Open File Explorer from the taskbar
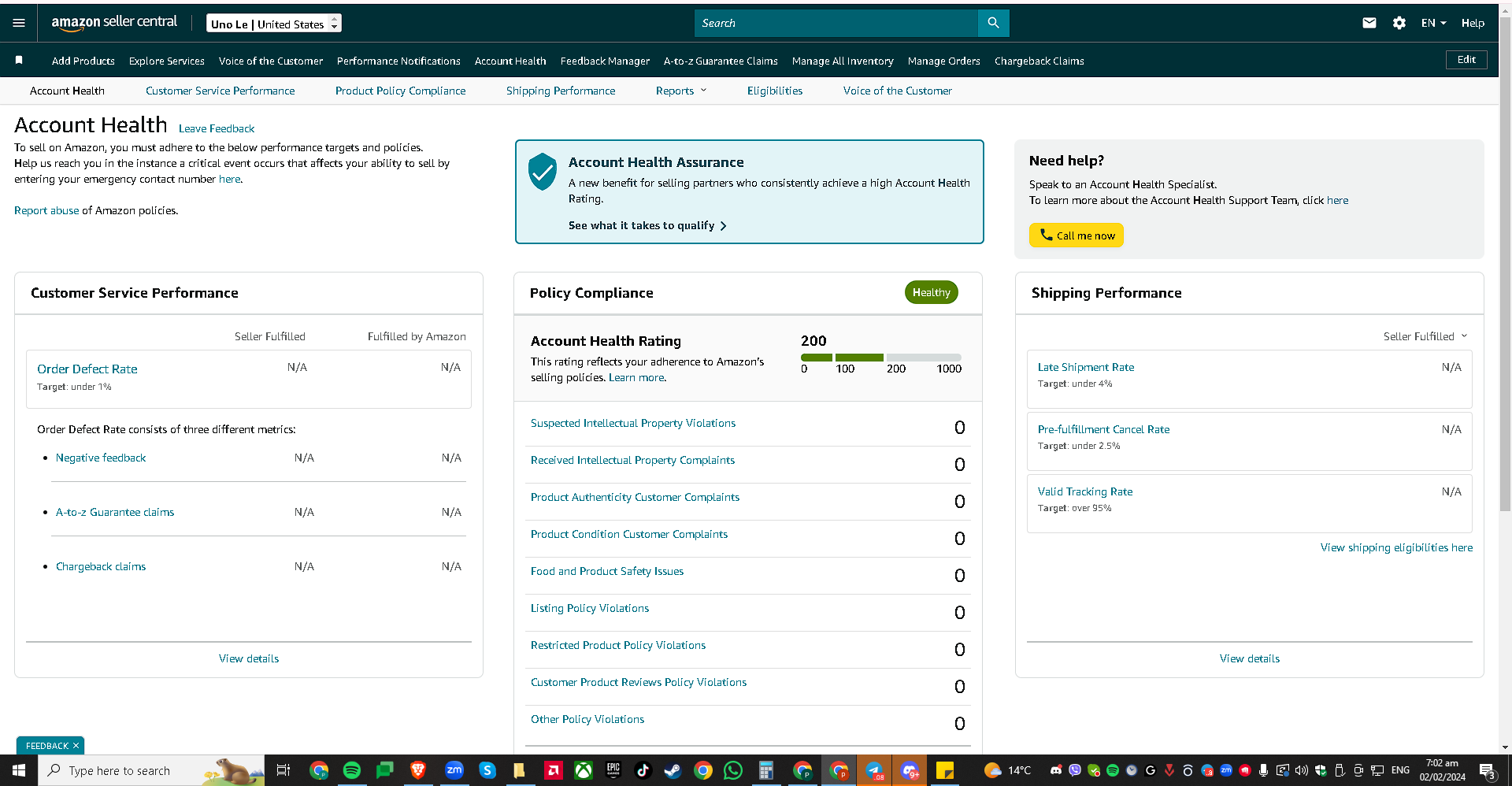The width and height of the screenshot is (1512, 786). click(x=519, y=770)
